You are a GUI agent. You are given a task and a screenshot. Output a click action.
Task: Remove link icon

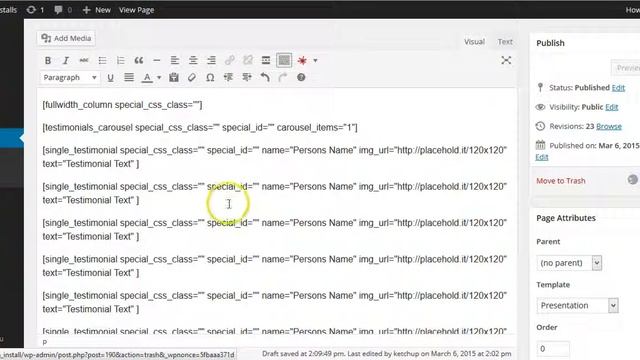click(248, 60)
